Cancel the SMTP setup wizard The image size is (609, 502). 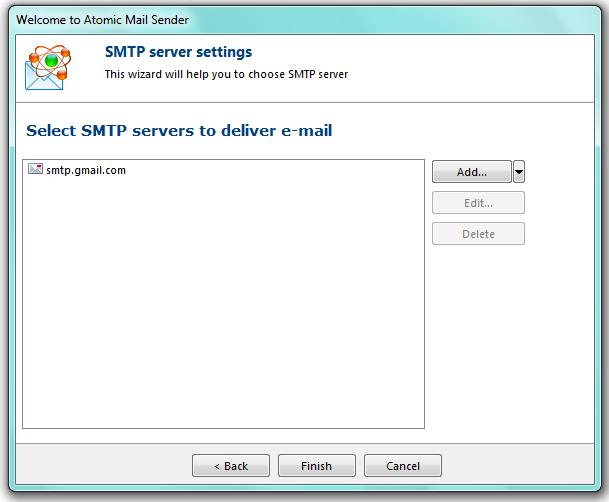(x=402, y=466)
